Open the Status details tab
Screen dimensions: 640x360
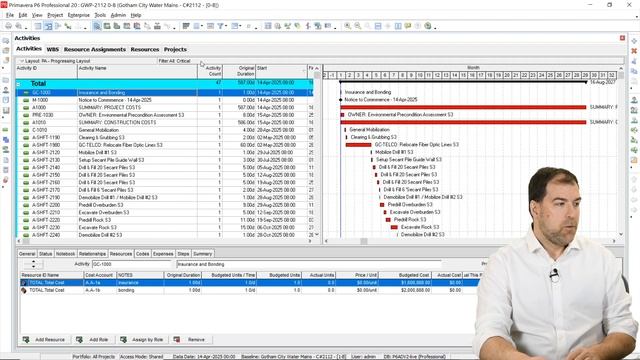point(45,254)
